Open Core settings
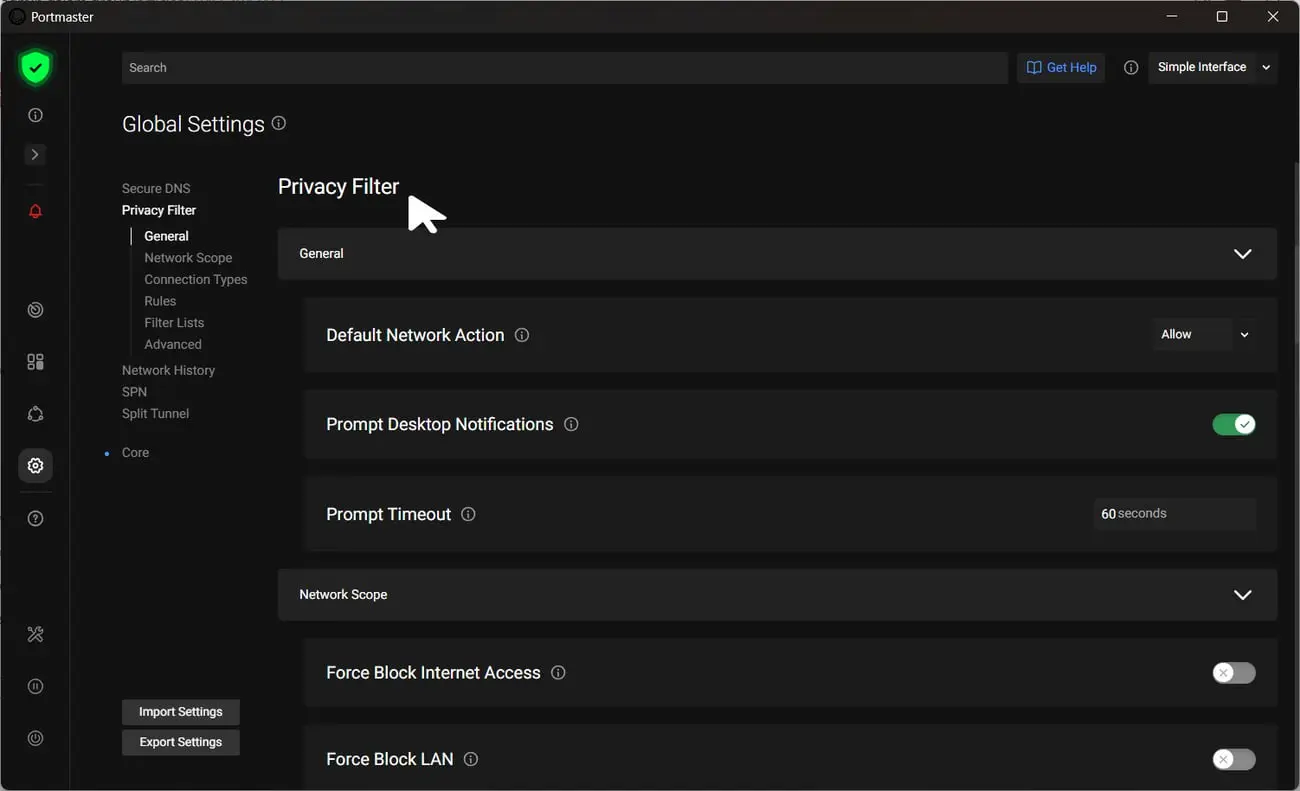Image resolution: width=1300 pixels, height=791 pixels. (135, 453)
